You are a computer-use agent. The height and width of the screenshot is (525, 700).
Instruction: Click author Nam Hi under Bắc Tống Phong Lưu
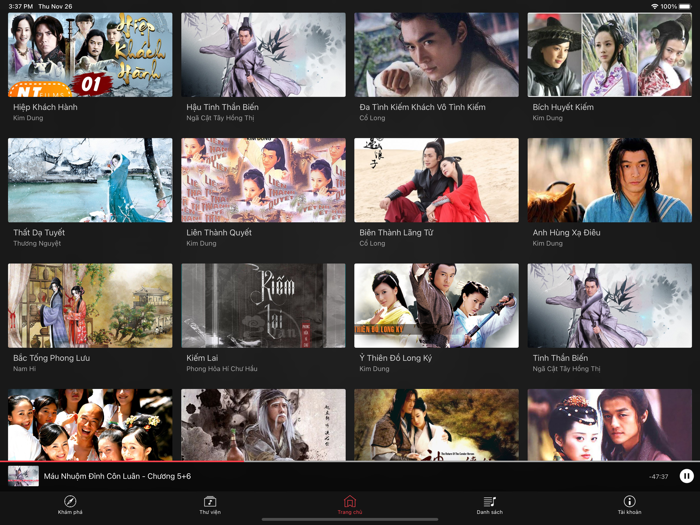click(x=25, y=369)
